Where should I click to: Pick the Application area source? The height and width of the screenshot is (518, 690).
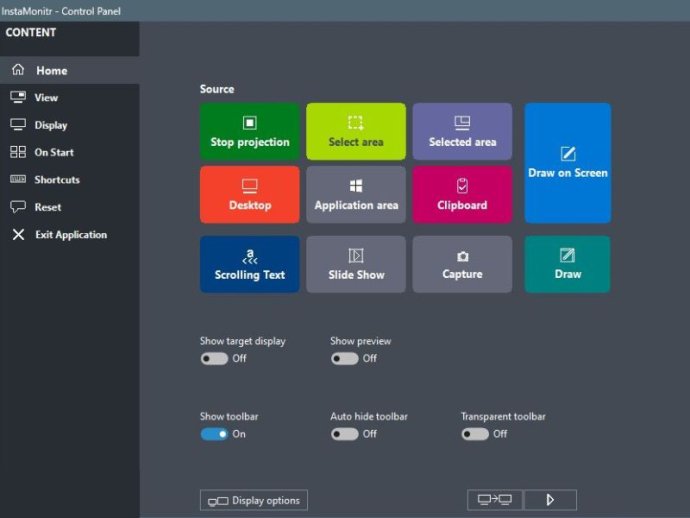tap(356, 195)
